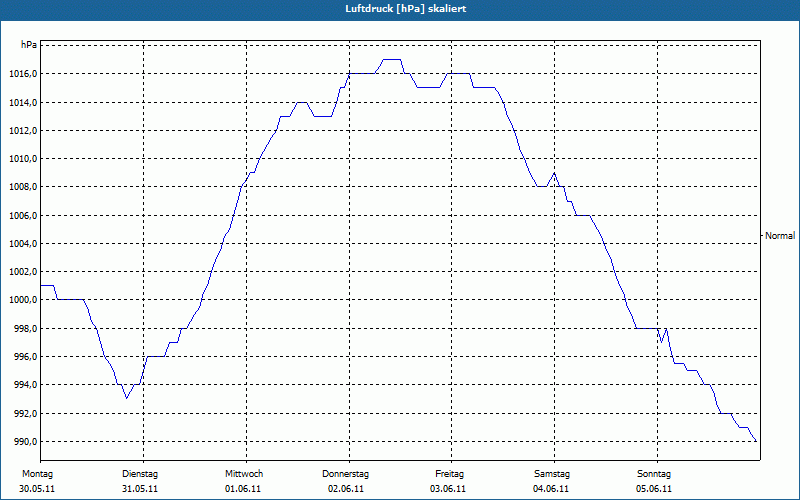The image size is (800, 500).
Task: Click the 1010,0 axis value
Action: pyautogui.click(x=23, y=159)
